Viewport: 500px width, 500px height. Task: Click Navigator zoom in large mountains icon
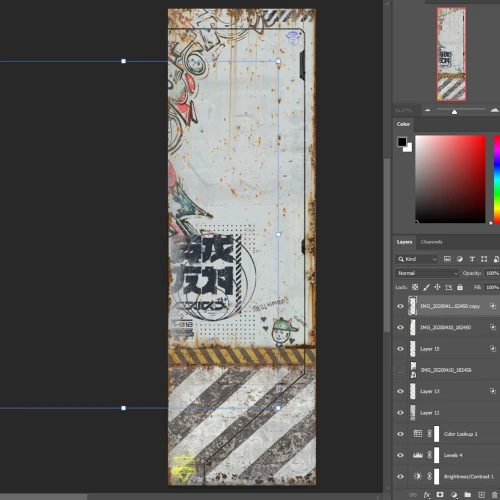click(495, 110)
